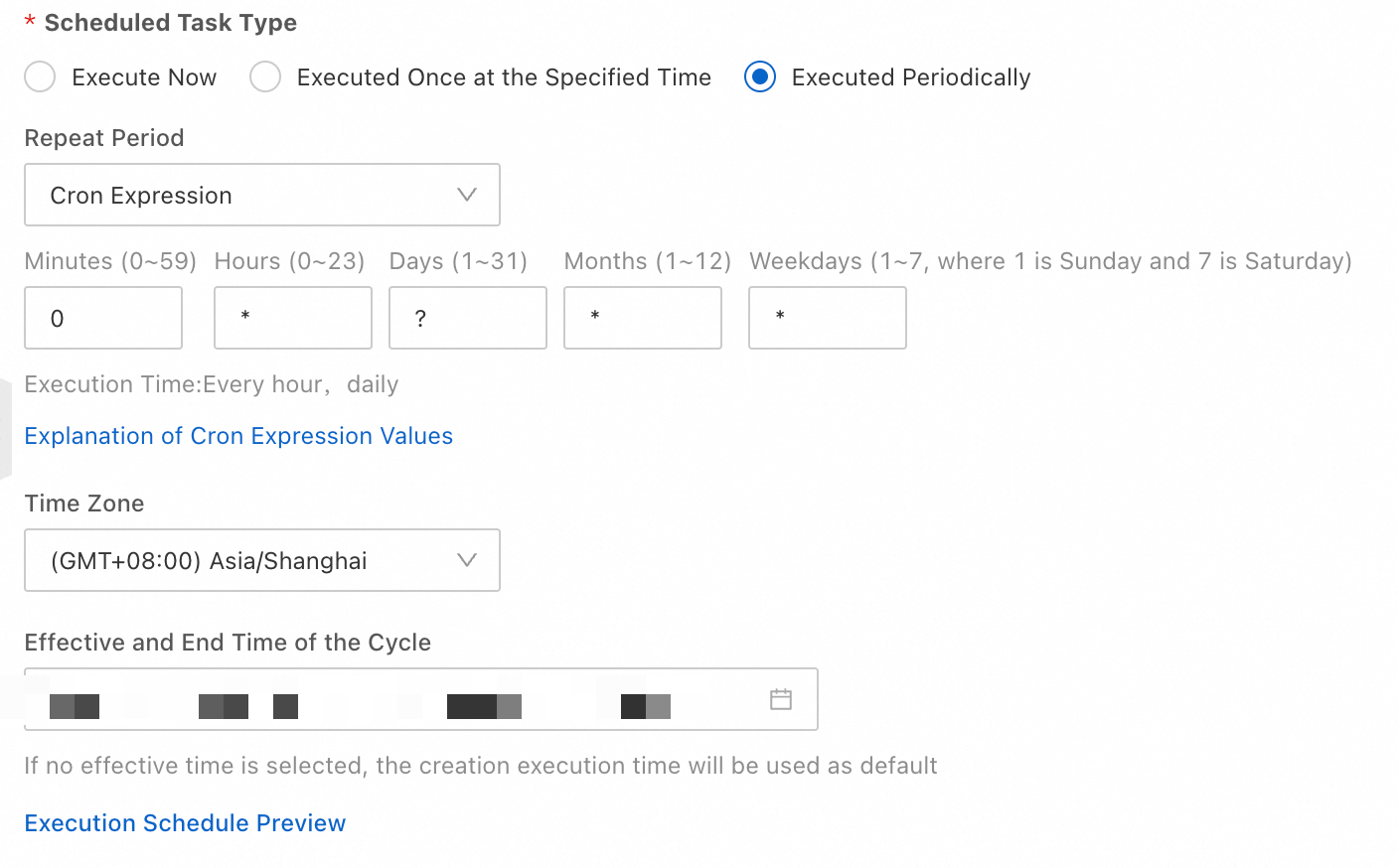Open the calendar date picker icon
Image resolution: width=1397 pixels, height=868 pixels.
781,699
